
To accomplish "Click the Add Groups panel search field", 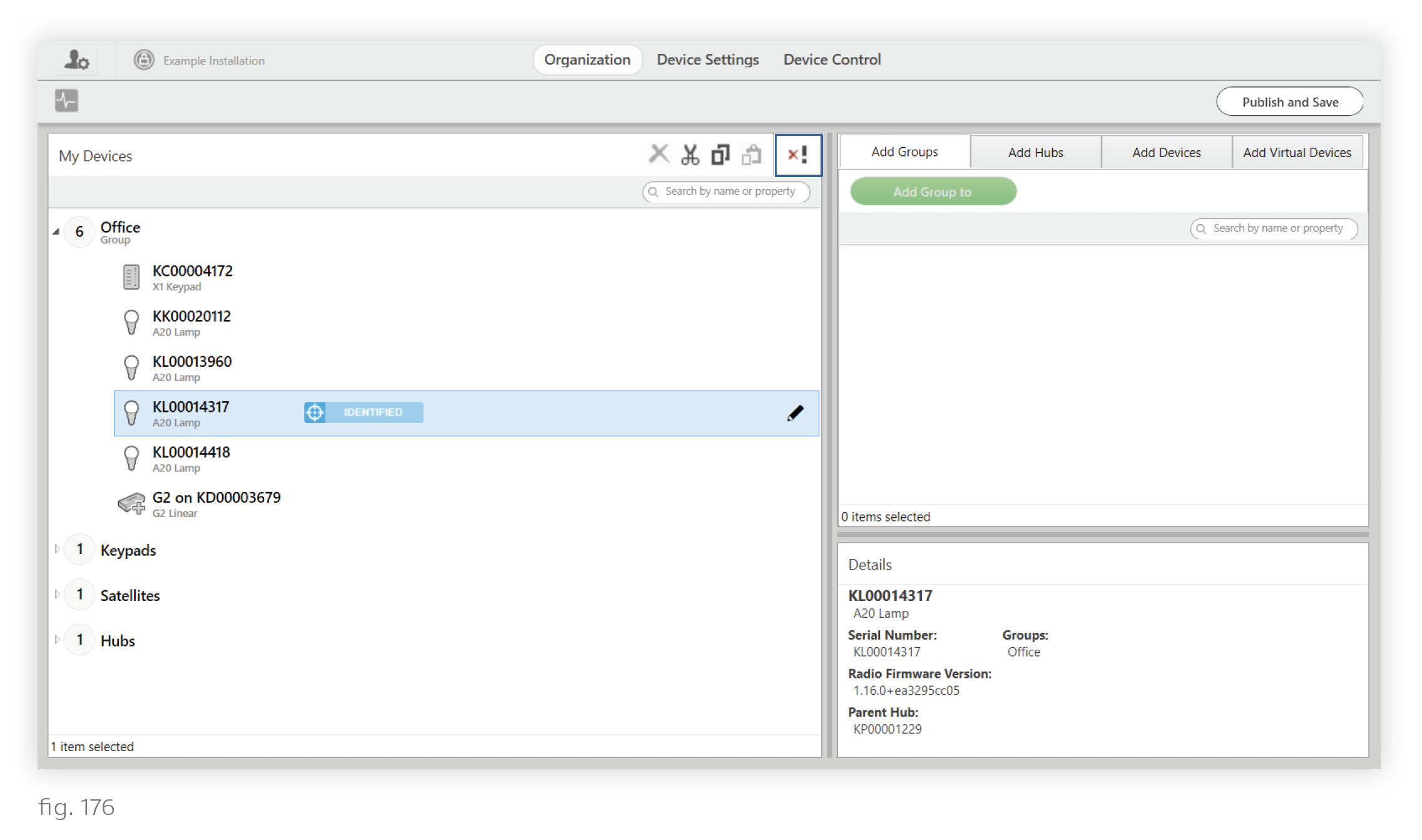I will tap(1274, 228).
